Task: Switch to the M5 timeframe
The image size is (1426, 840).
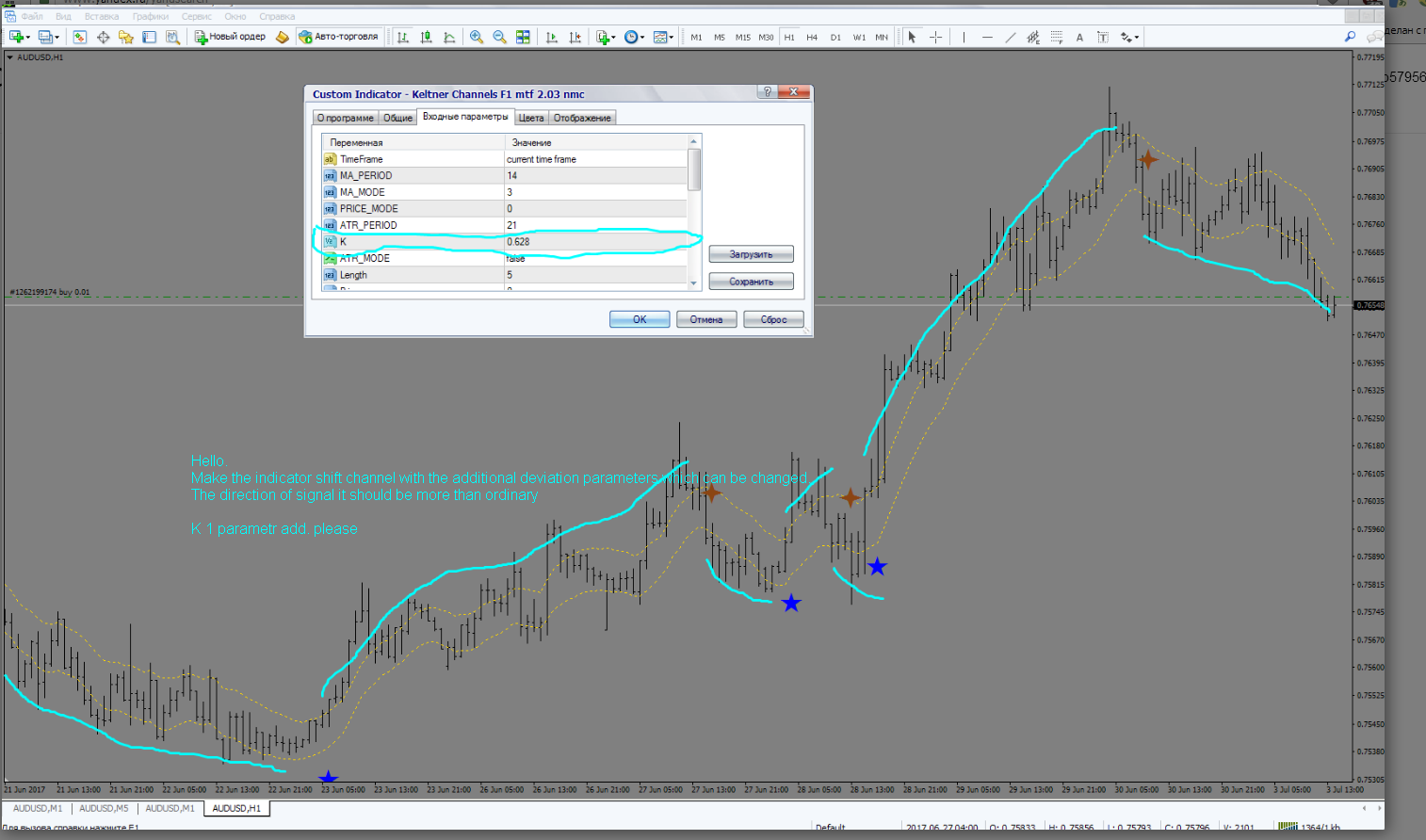Action: (x=720, y=37)
